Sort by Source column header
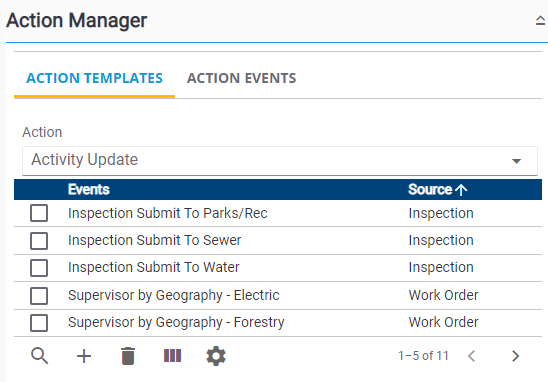548x382 pixels. pyautogui.click(x=437, y=189)
